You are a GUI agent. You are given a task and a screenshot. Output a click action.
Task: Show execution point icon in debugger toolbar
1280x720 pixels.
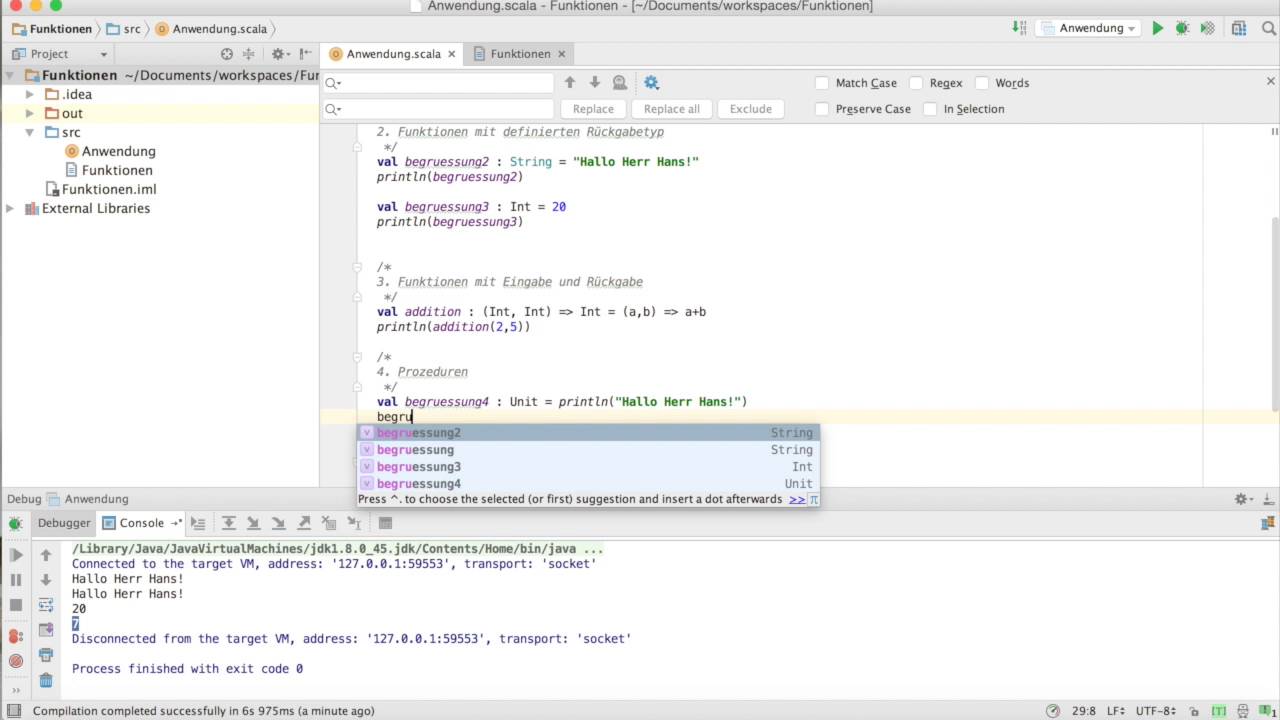pos(198,523)
